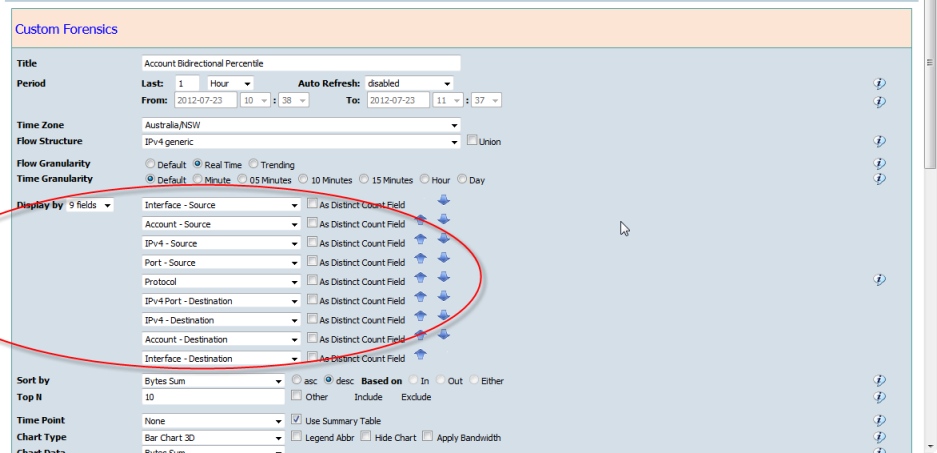Click the Exclude link
The height and width of the screenshot is (453, 937).
[x=416, y=397]
